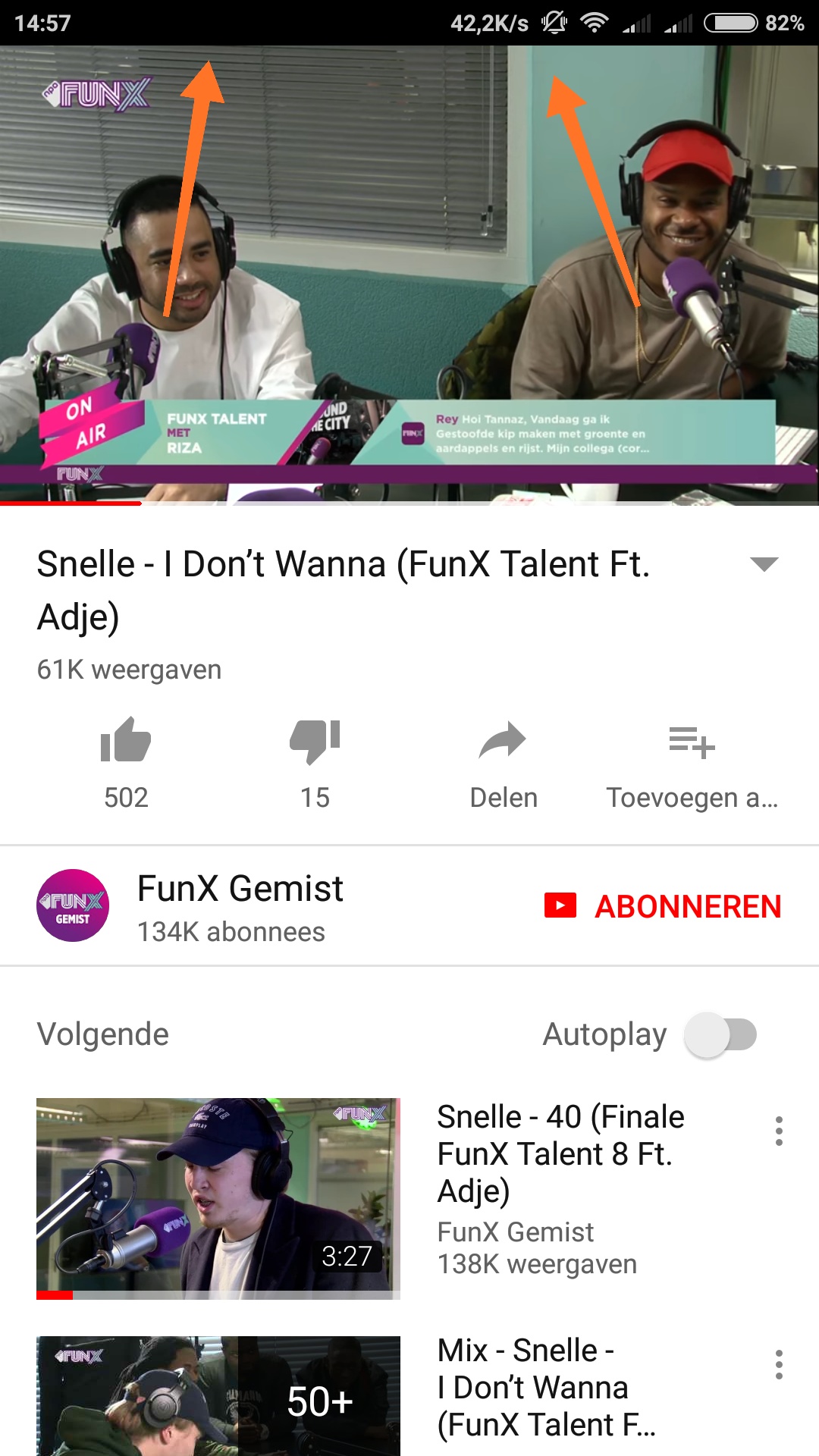Open the FunX Gemist channel name

[x=240, y=888]
